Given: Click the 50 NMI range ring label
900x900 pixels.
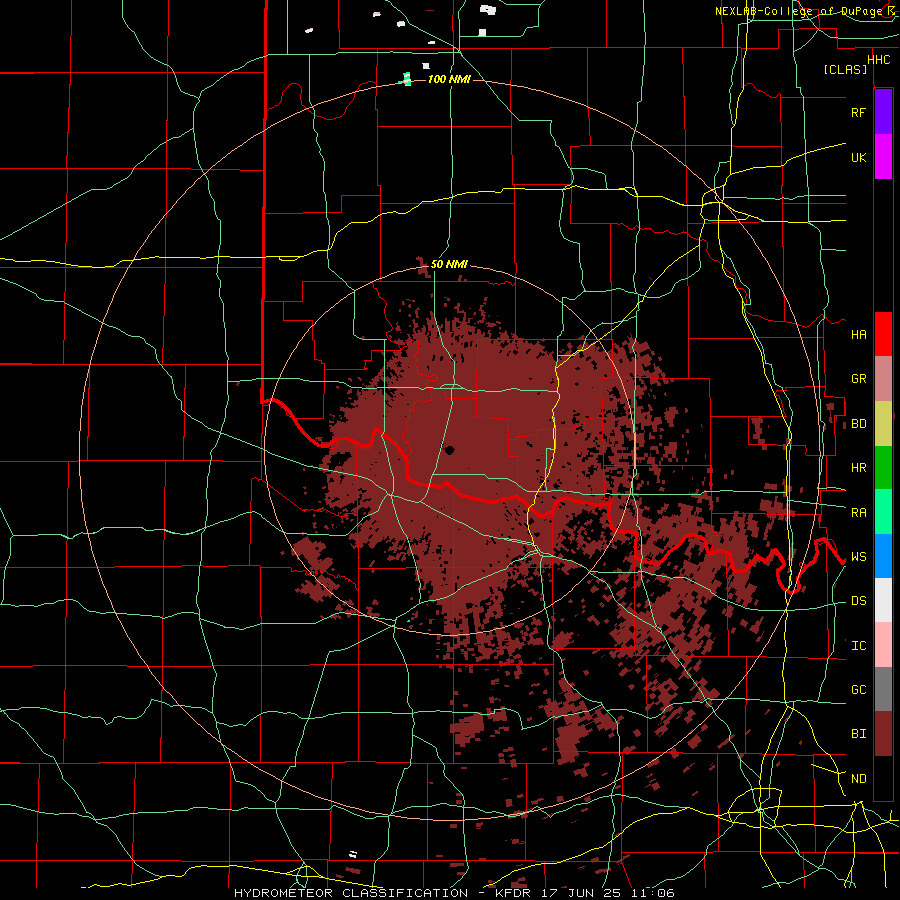Looking at the screenshot, I should click(x=449, y=264).
